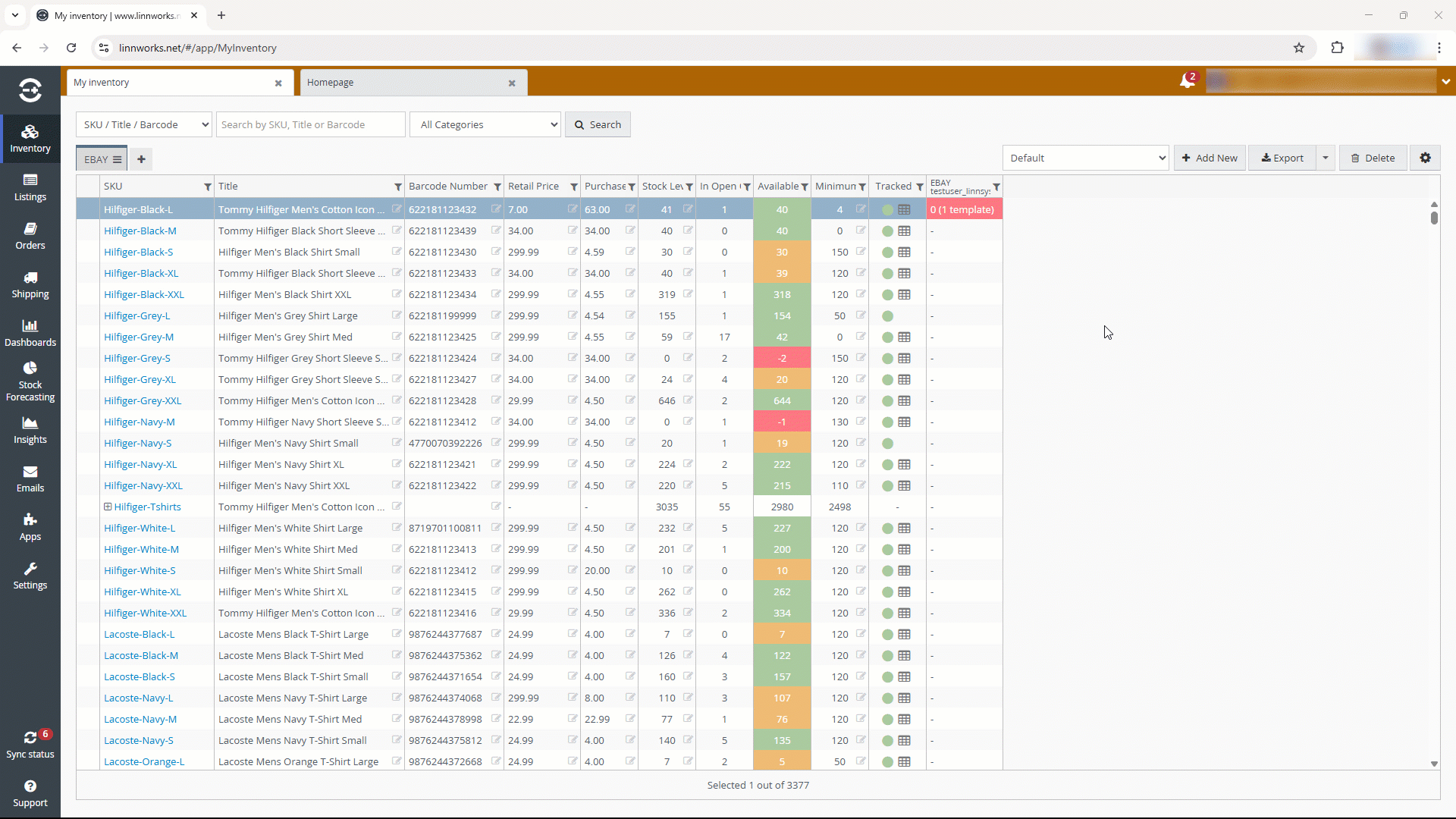Open grid settings gear icon

[x=1425, y=158]
